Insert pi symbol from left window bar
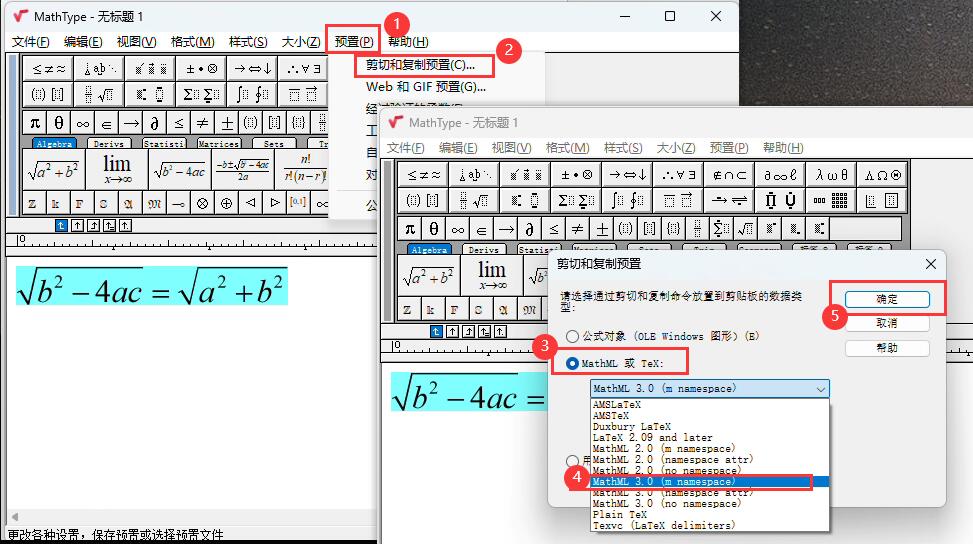This screenshot has width=973, height=544. click(35, 123)
